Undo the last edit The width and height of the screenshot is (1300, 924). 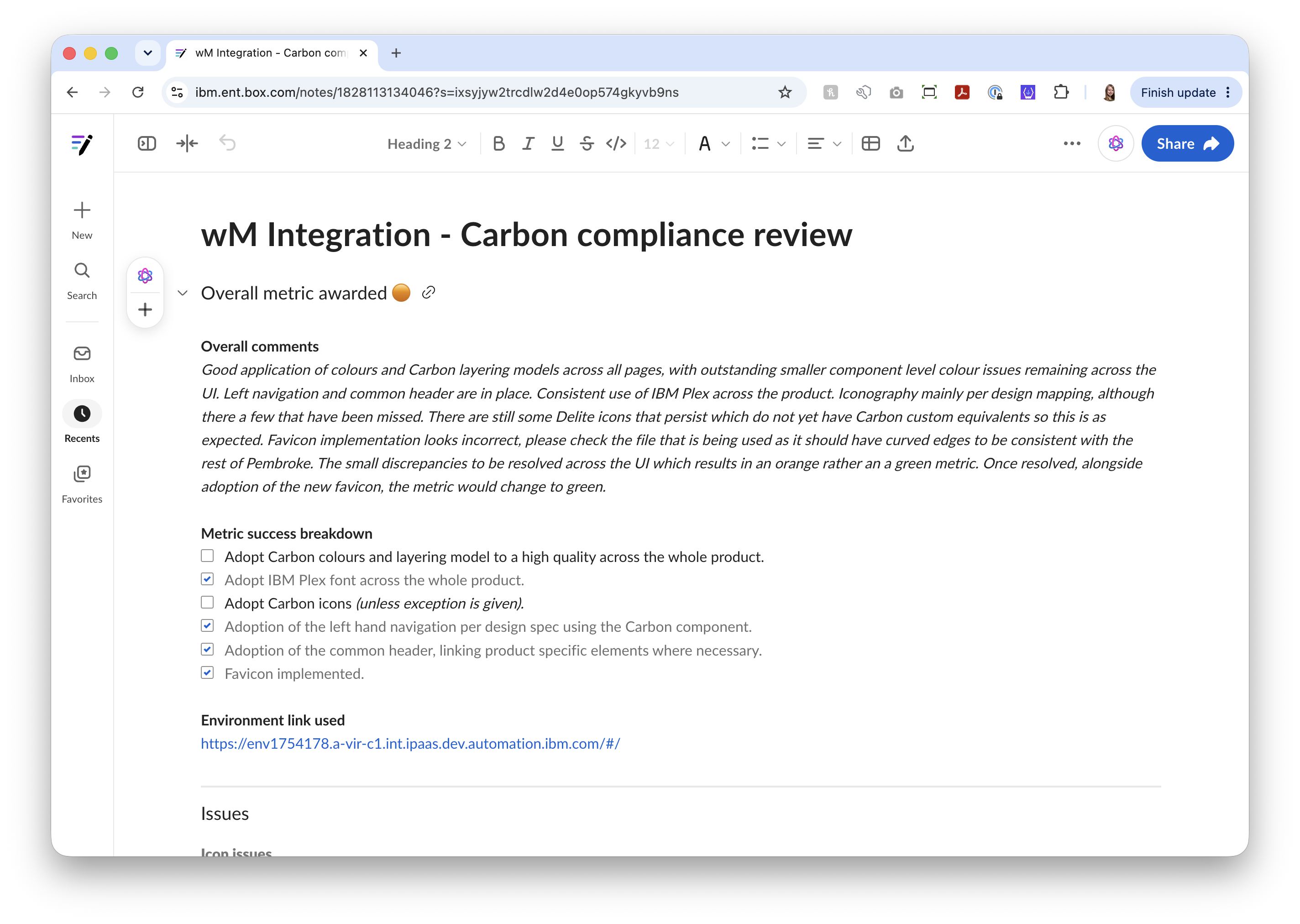[228, 143]
